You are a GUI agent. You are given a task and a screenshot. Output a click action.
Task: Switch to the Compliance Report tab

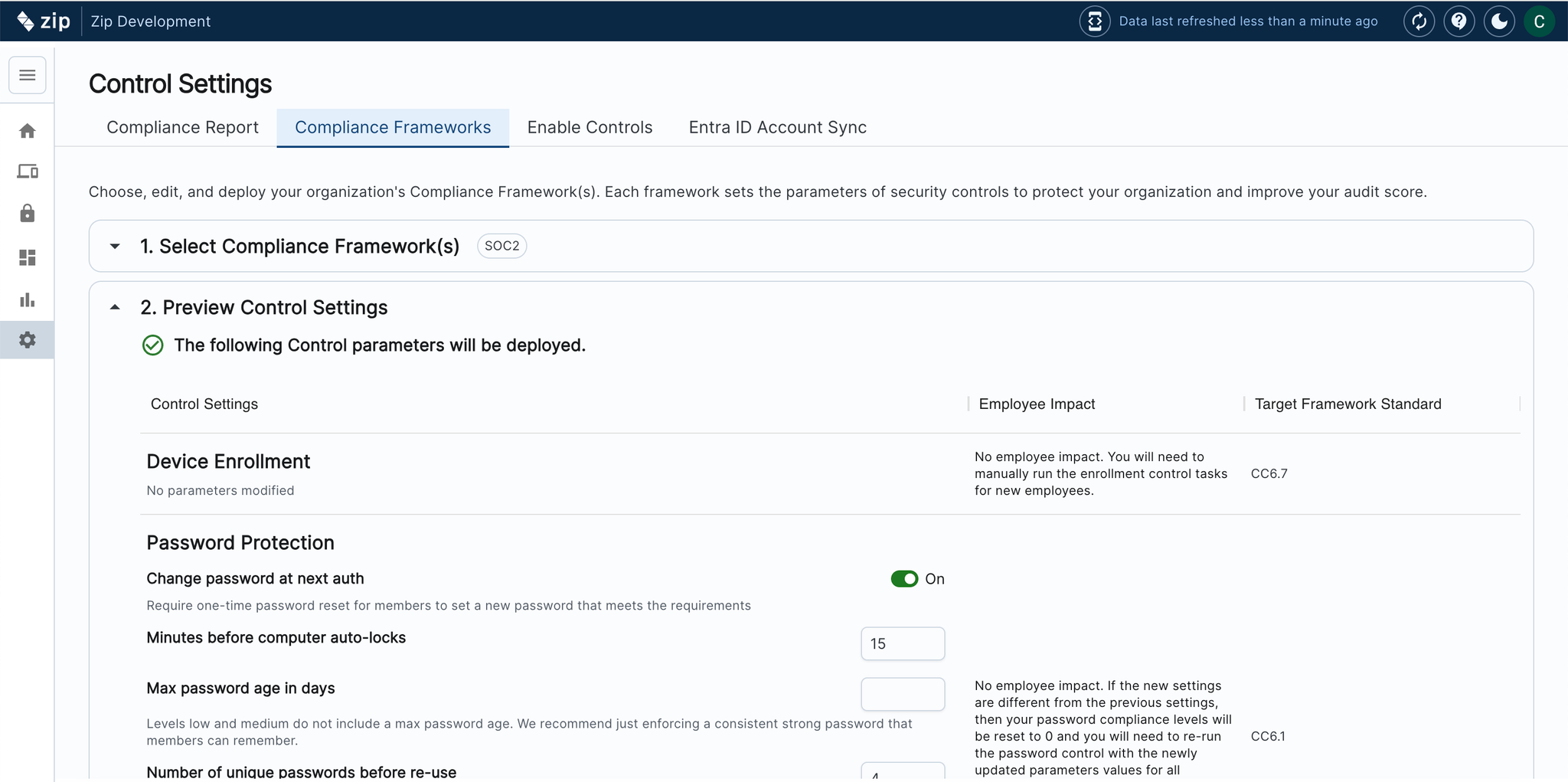pyautogui.click(x=182, y=127)
